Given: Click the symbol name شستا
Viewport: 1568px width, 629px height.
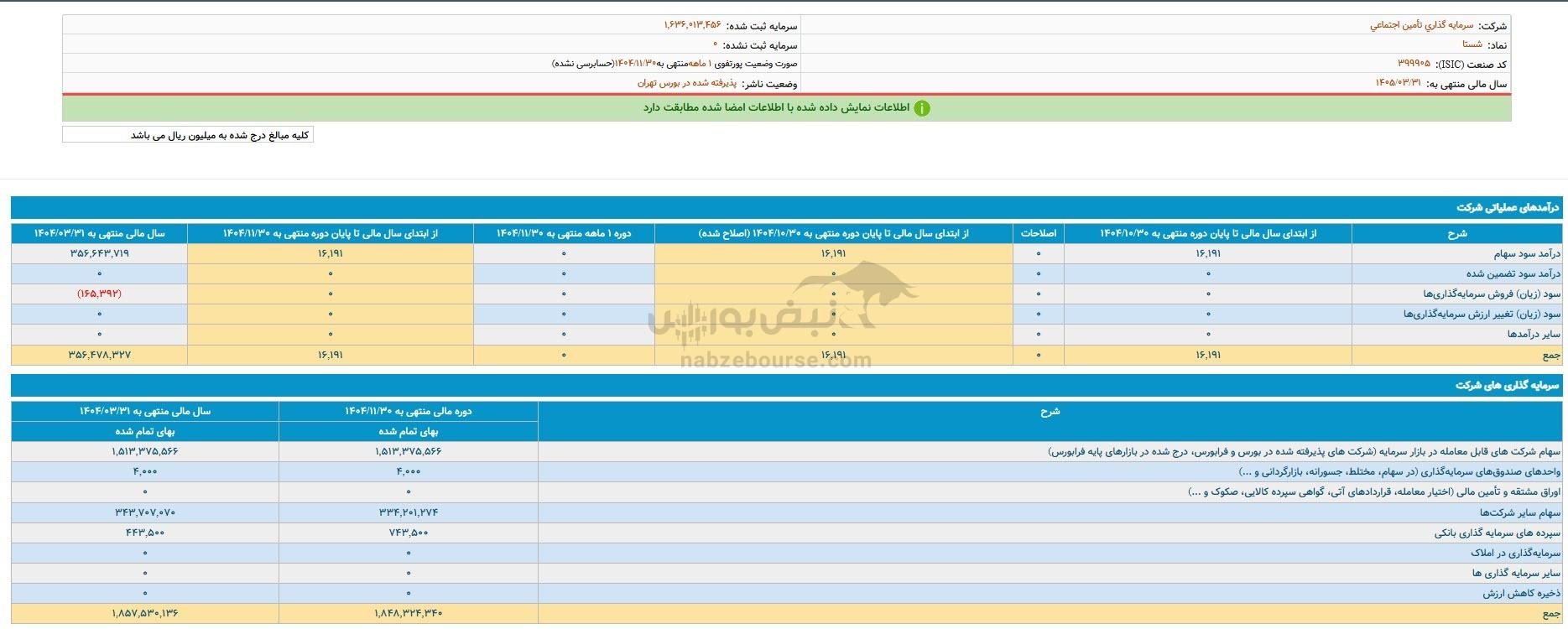Looking at the screenshot, I should [1472, 44].
